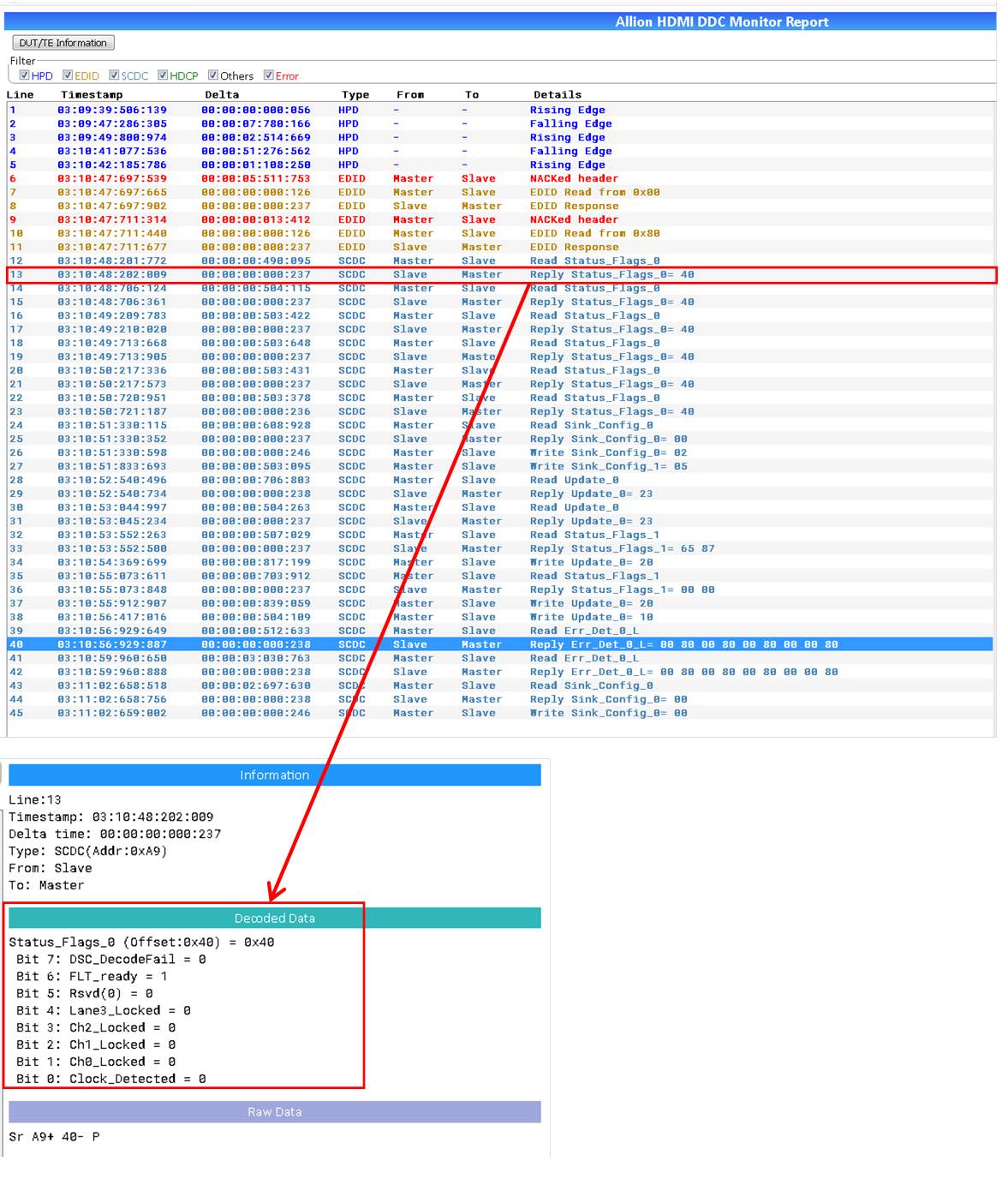Viewport: 1008px width, 1179px height.
Task: Toggle the HPD filter checkbox
Action: point(25,75)
